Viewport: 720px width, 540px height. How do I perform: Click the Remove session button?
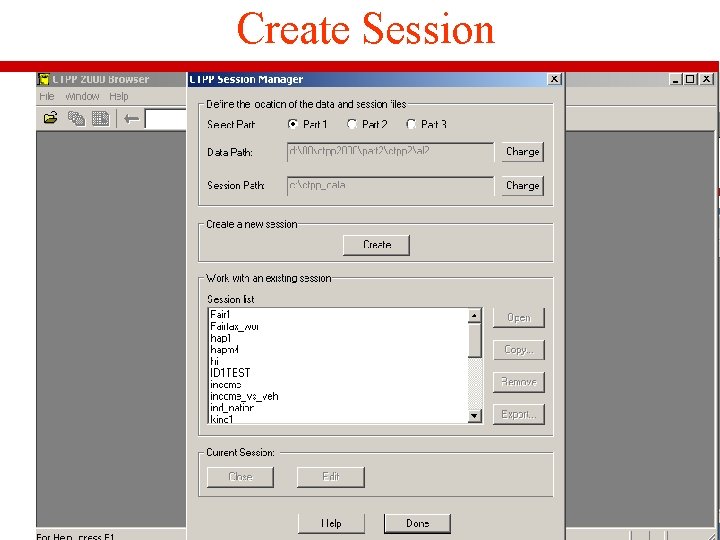519,382
